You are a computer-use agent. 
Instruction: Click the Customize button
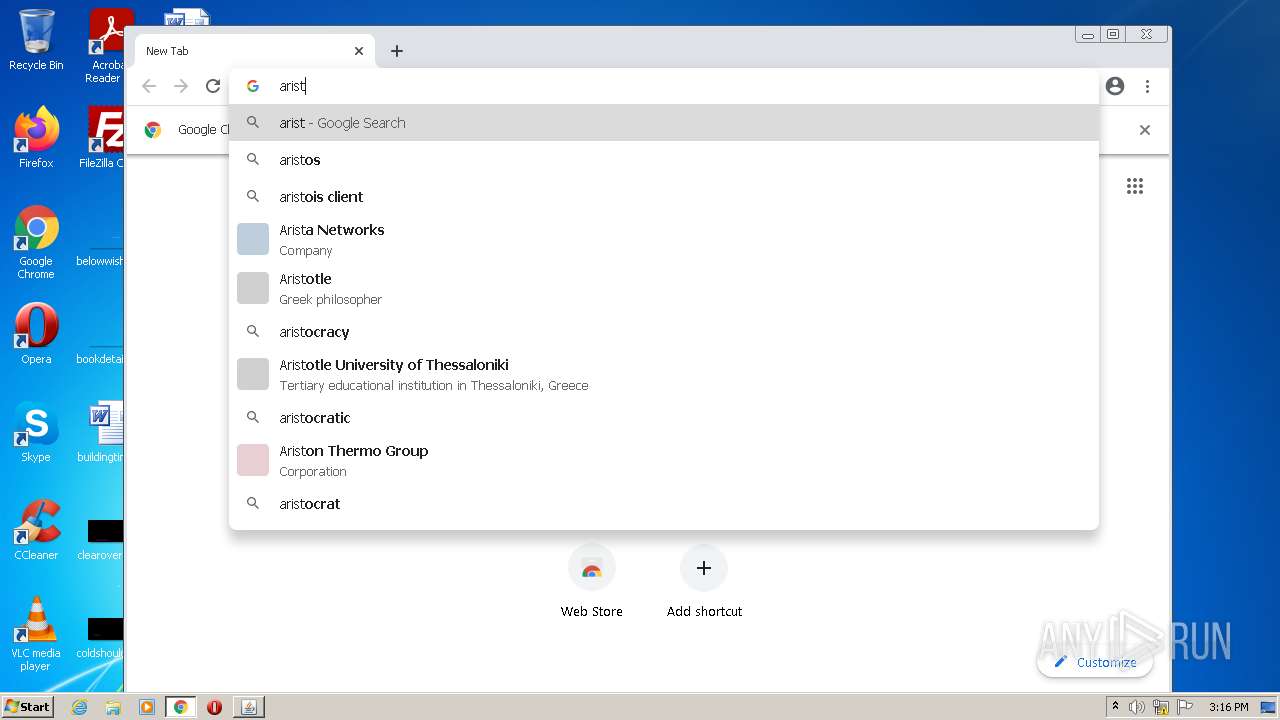(x=1095, y=662)
